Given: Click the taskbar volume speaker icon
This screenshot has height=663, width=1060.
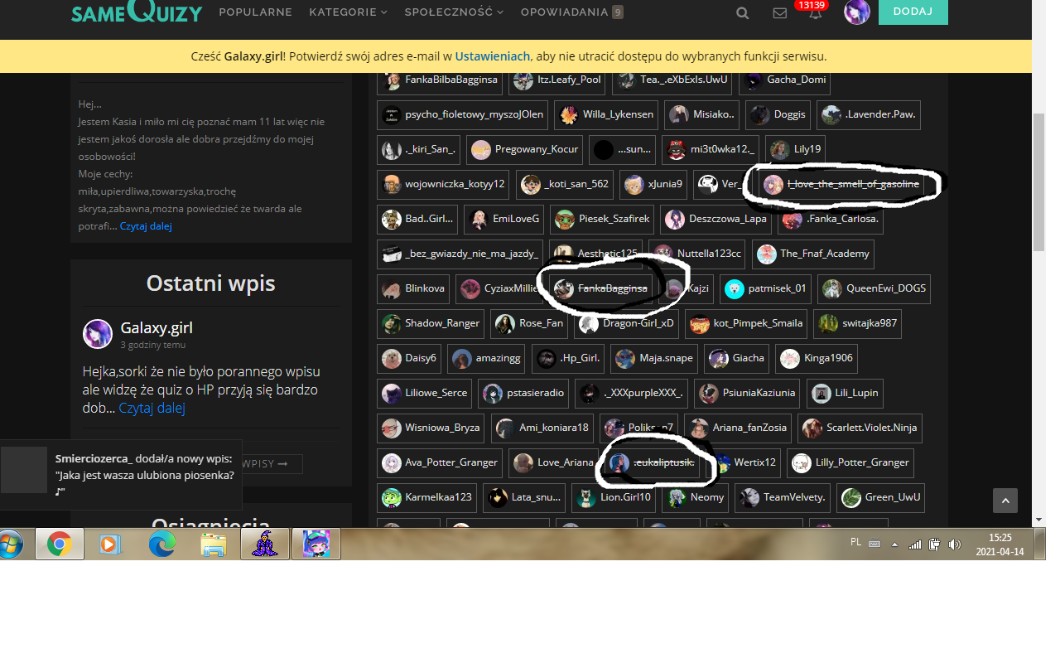Looking at the screenshot, I should [x=954, y=544].
